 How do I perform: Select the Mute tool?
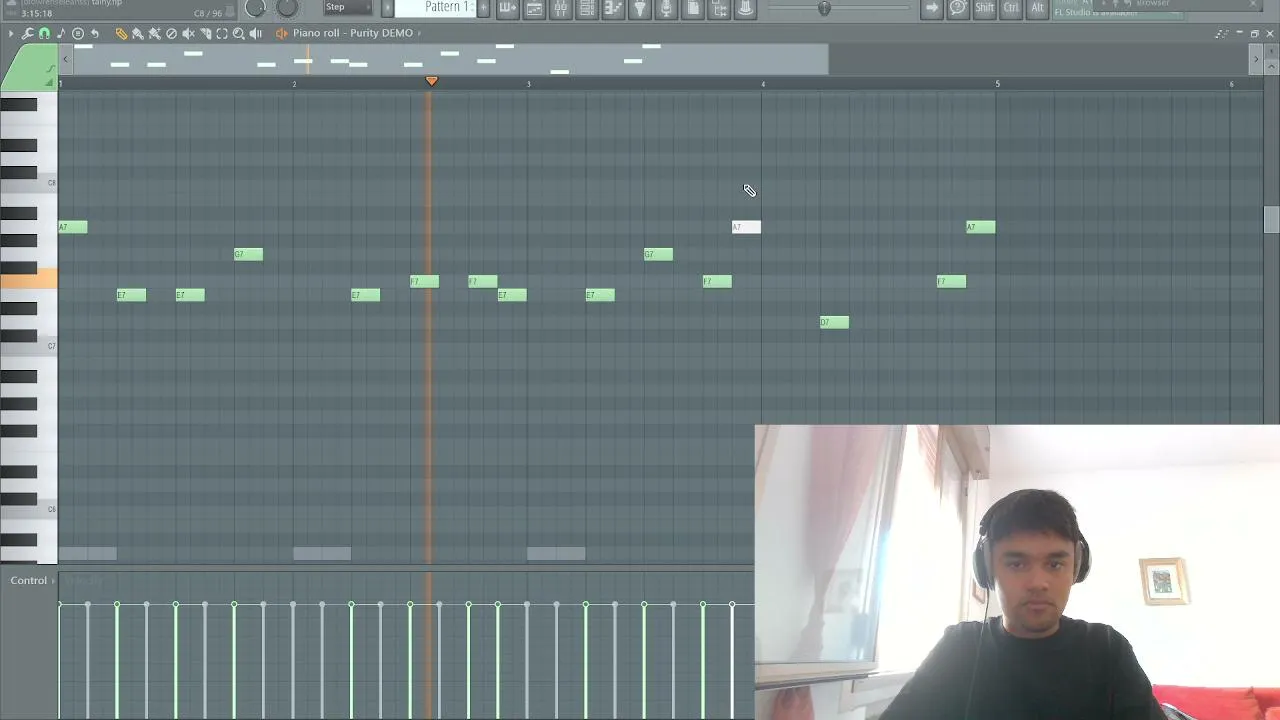pyautogui.click(x=188, y=33)
